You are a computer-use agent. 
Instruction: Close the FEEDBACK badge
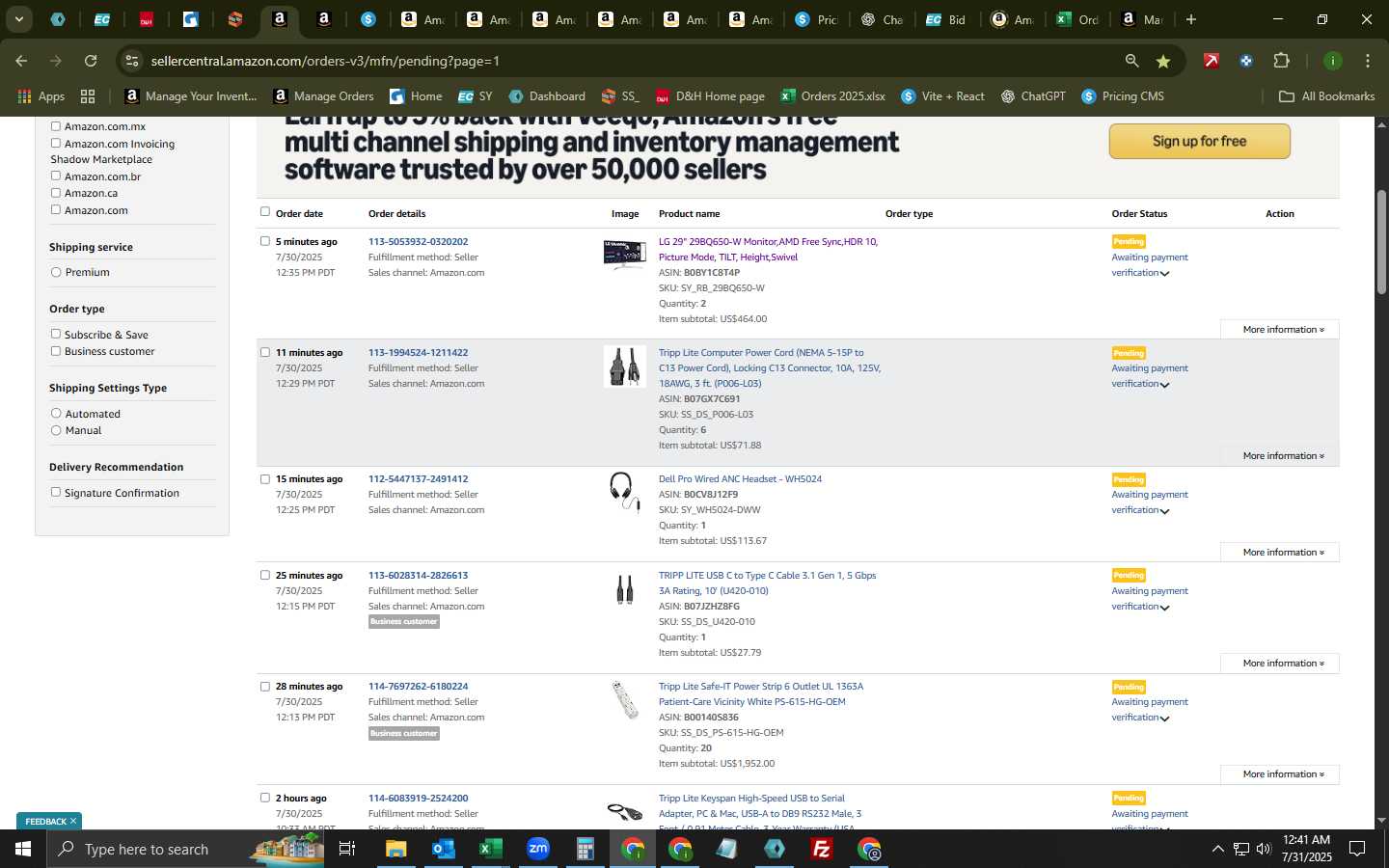coord(72,821)
